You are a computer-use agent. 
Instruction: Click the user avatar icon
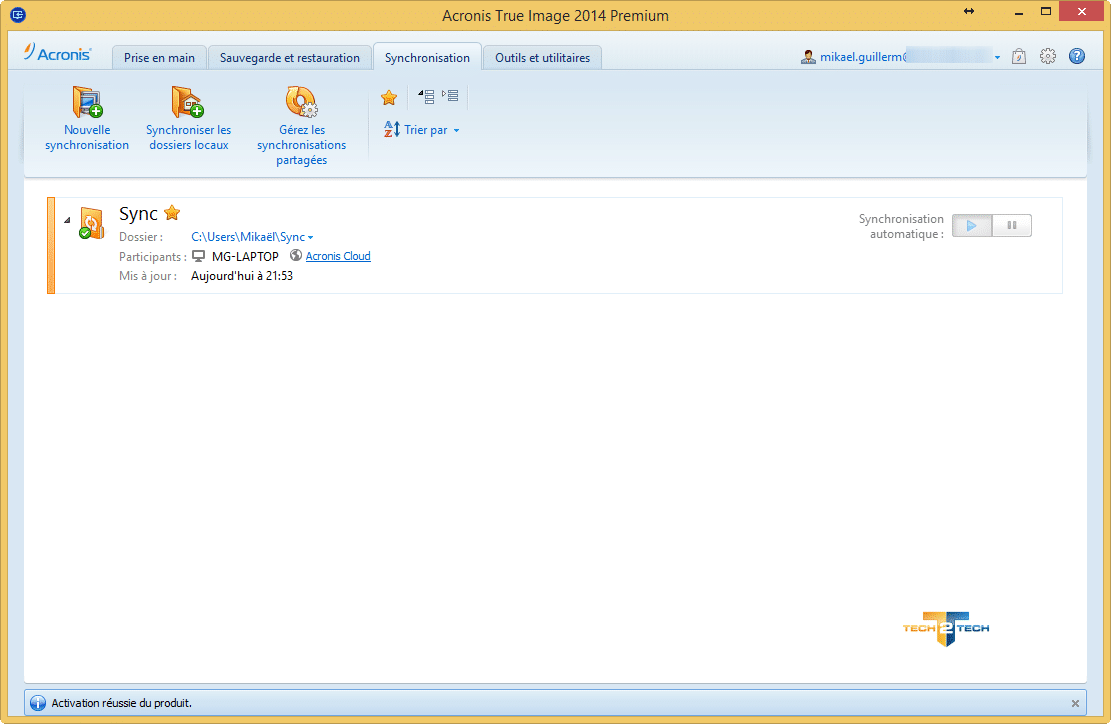808,57
